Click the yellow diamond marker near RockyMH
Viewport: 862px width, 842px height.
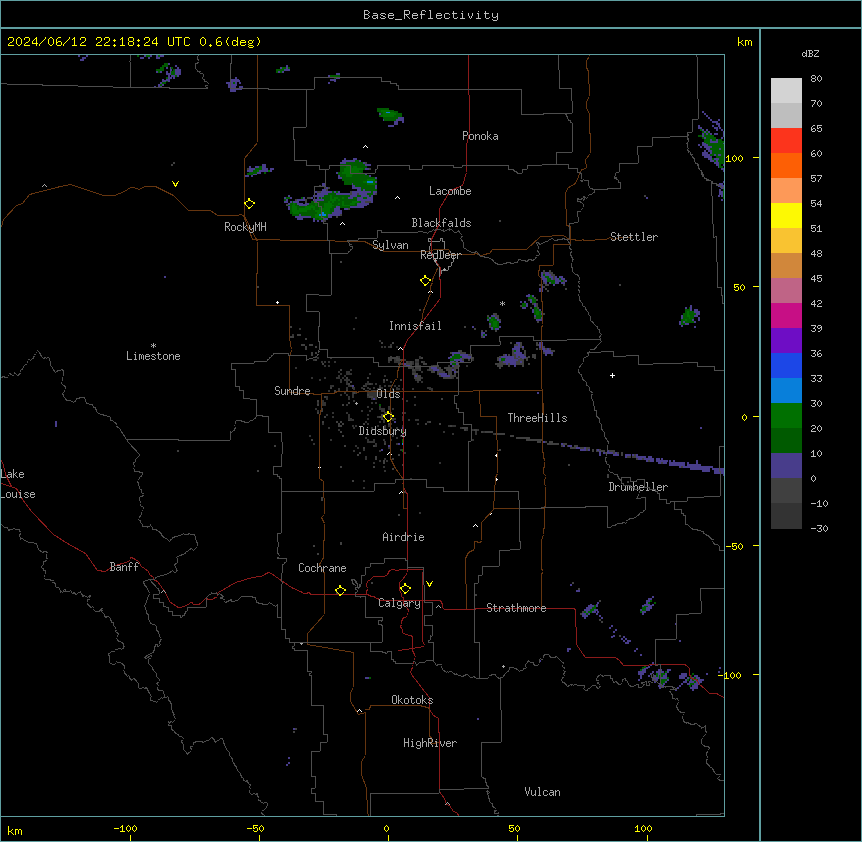250,204
